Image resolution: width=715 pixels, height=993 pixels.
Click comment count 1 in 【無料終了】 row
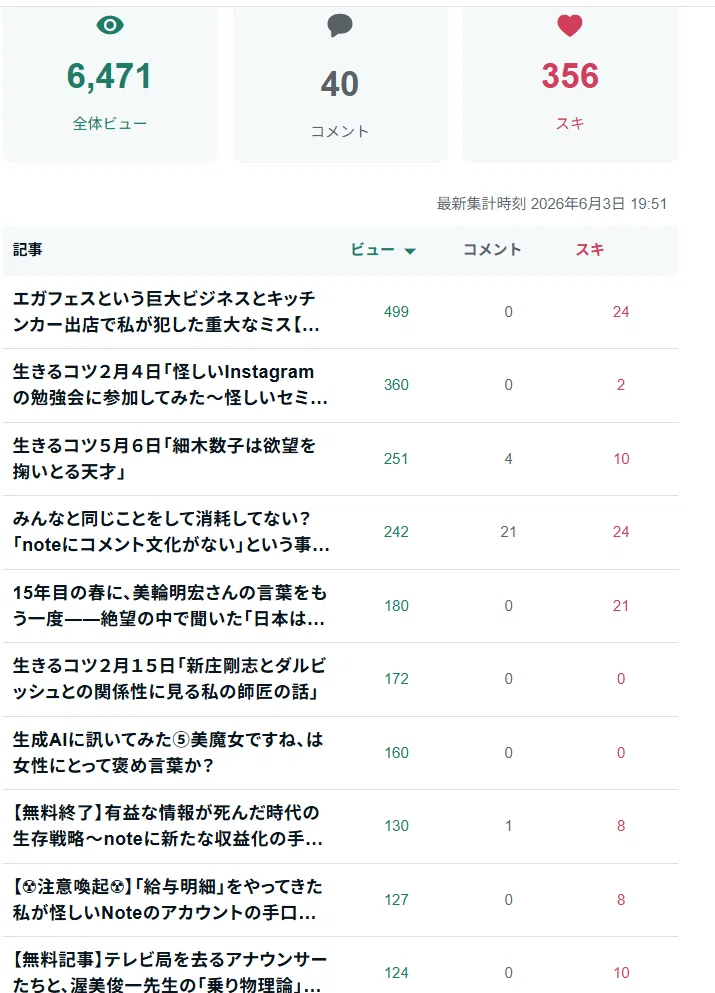(x=509, y=825)
